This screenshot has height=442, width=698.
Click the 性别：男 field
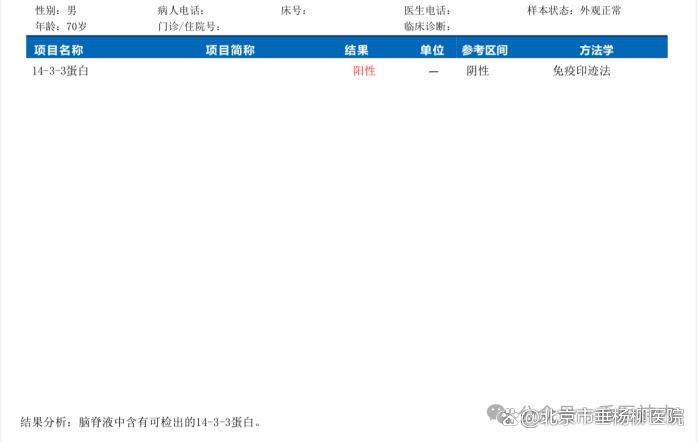tap(55, 10)
